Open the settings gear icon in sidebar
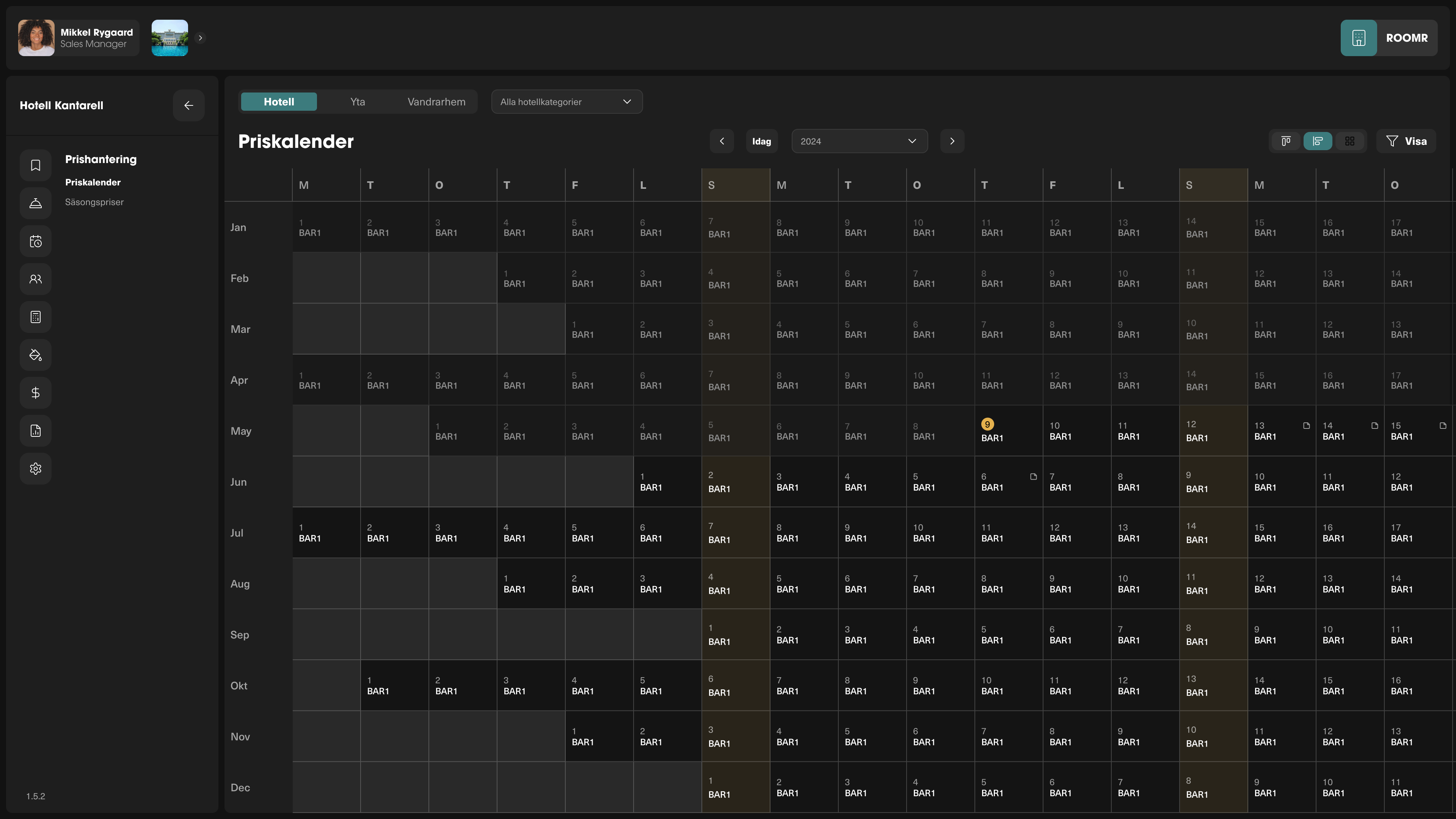 pos(35,468)
